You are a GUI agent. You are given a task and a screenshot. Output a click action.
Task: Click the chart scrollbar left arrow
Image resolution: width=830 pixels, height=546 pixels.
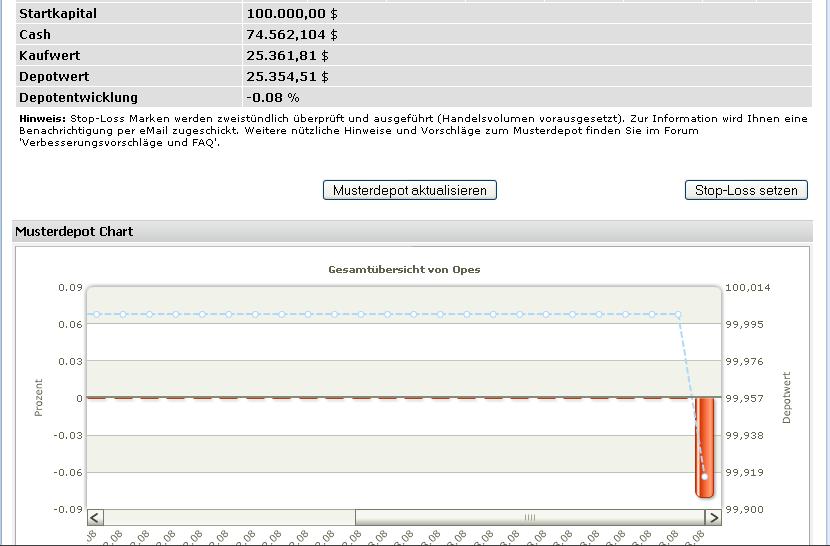(x=95, y=517)
